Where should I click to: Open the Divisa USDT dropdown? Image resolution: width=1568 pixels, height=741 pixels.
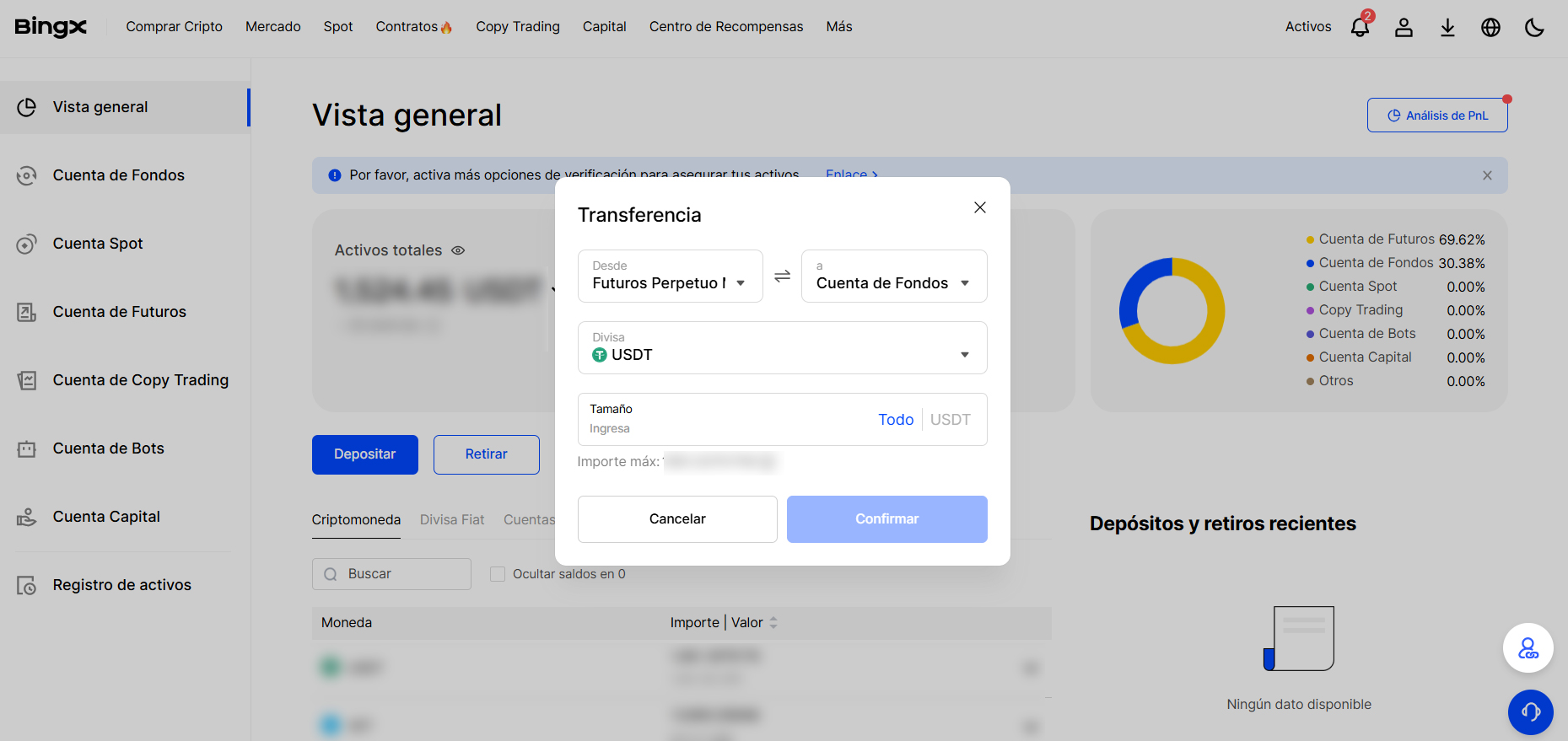point(782,347)
